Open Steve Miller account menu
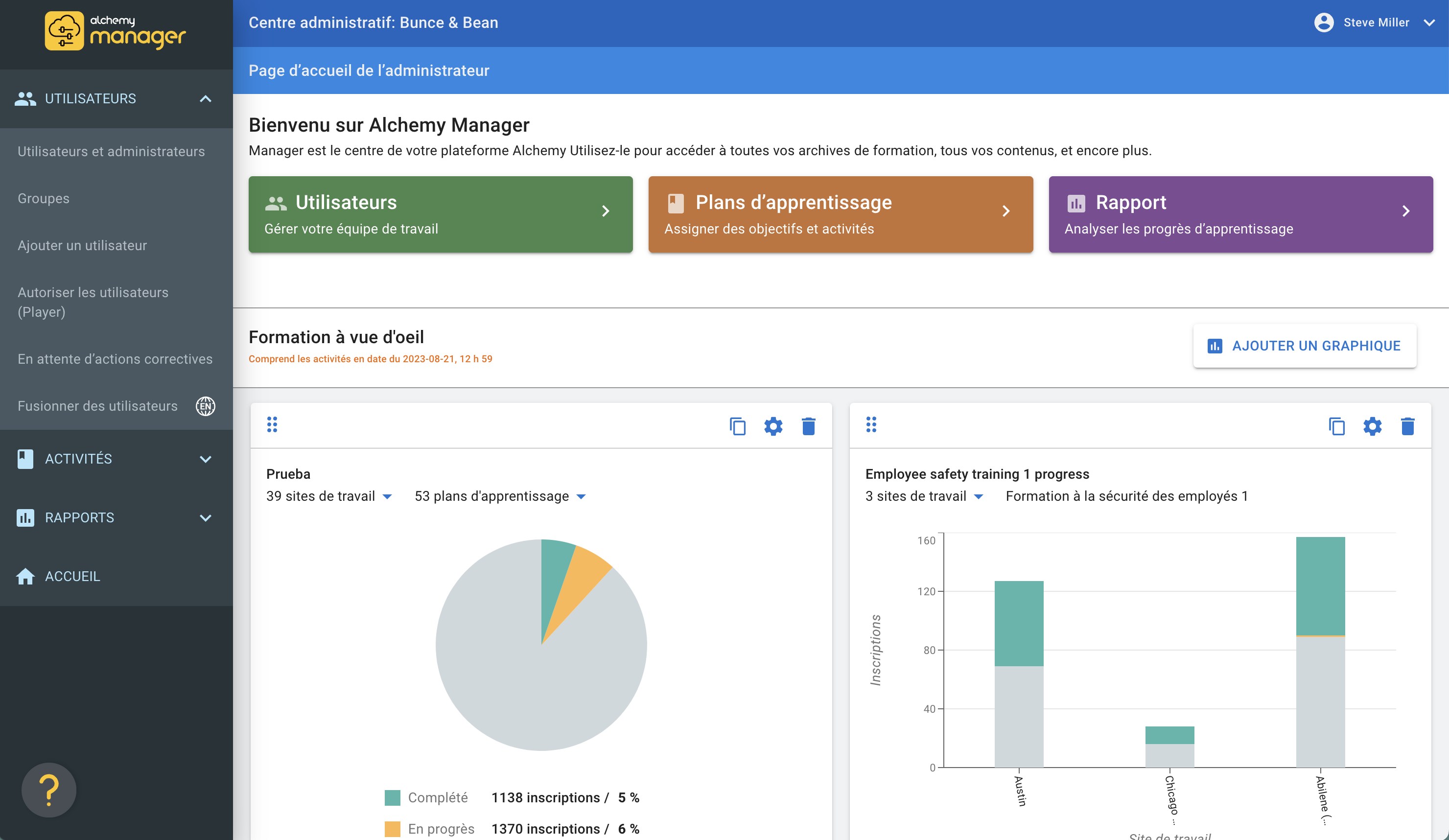Screen dimensions: 1449x840 (1376, 23)
